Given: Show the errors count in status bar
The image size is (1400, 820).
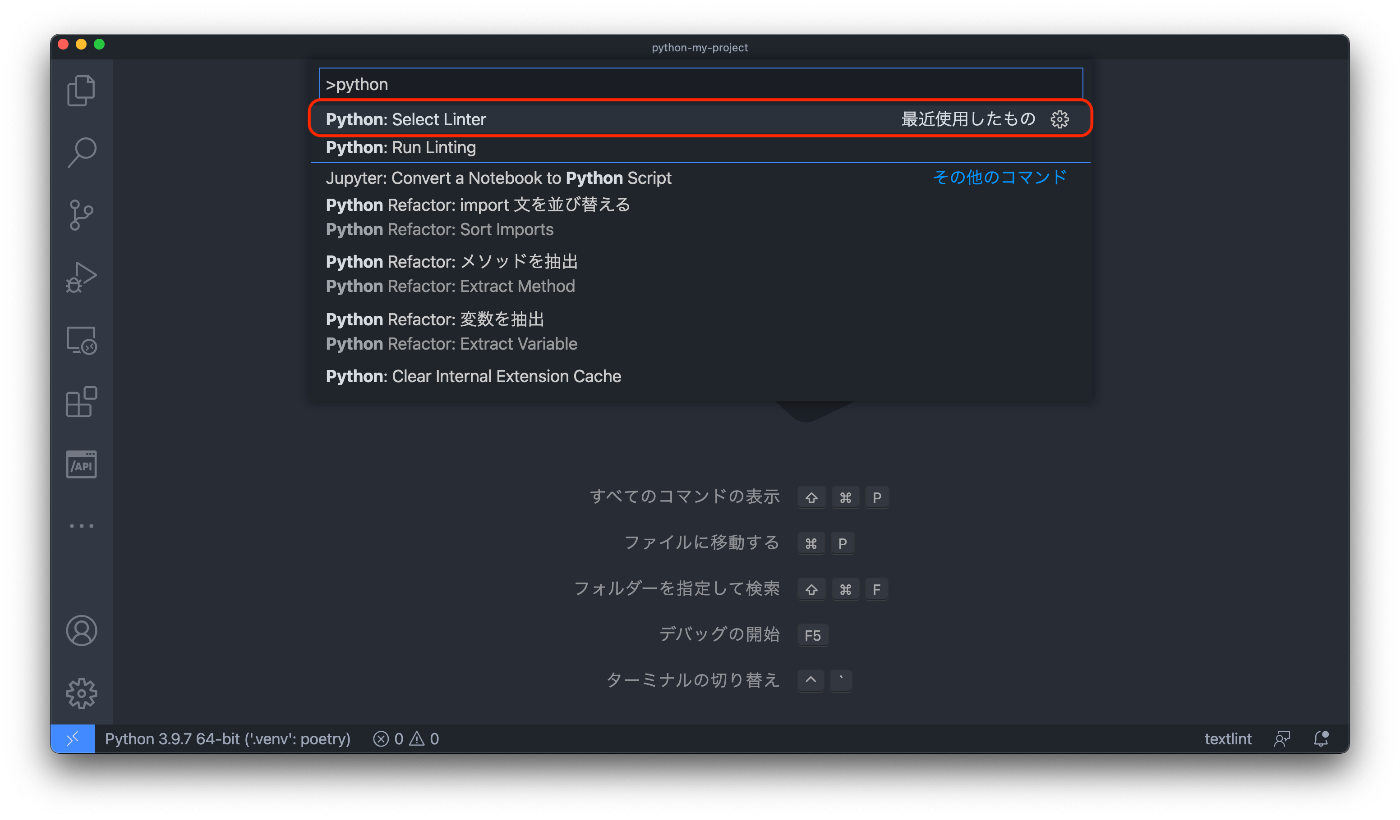Looking at the screenshot, I should click(388, 739).
